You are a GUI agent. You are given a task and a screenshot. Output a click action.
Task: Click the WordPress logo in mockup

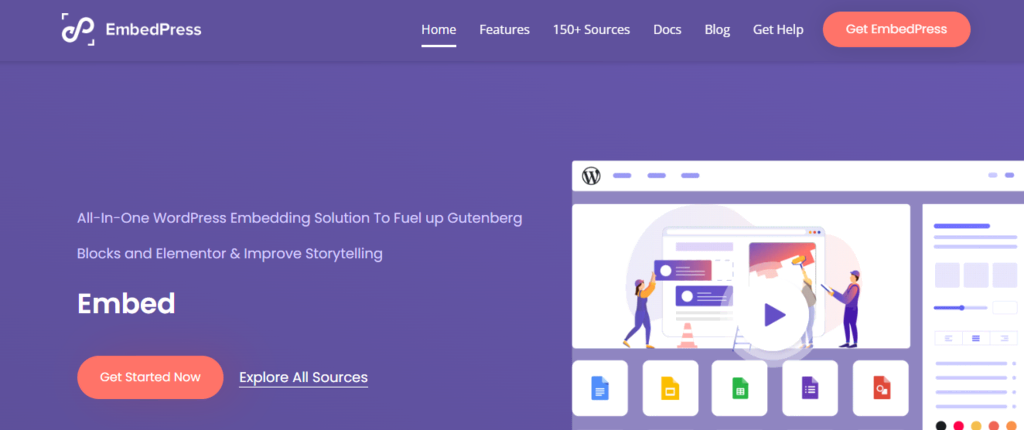(591, 176)
